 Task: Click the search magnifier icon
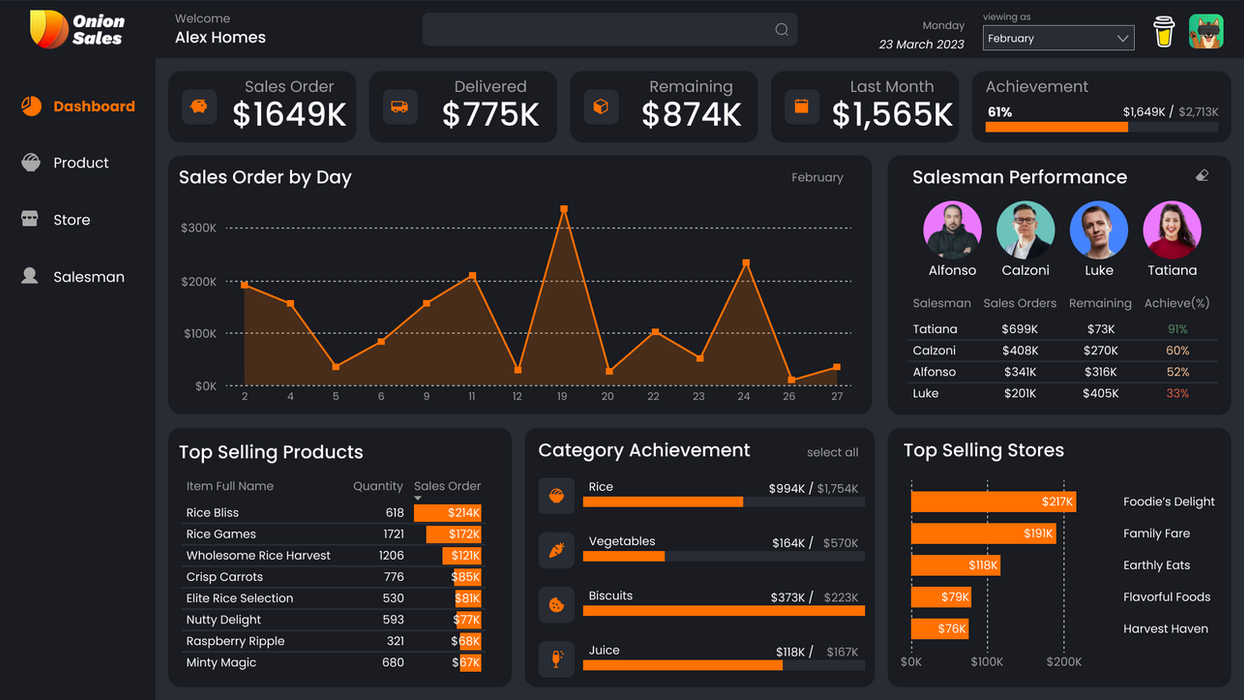(782, 30)
